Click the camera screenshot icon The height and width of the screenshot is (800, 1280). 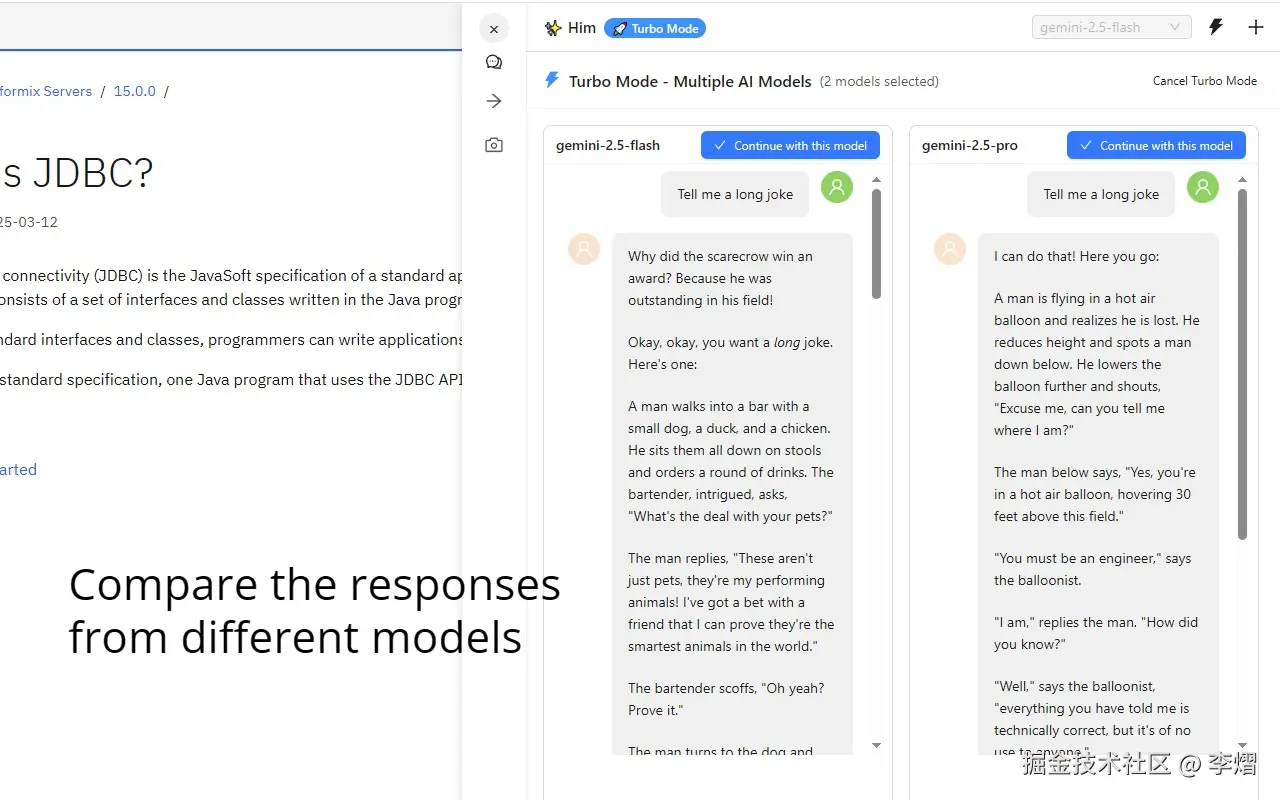pyautogui.click(x=494, y=145)
